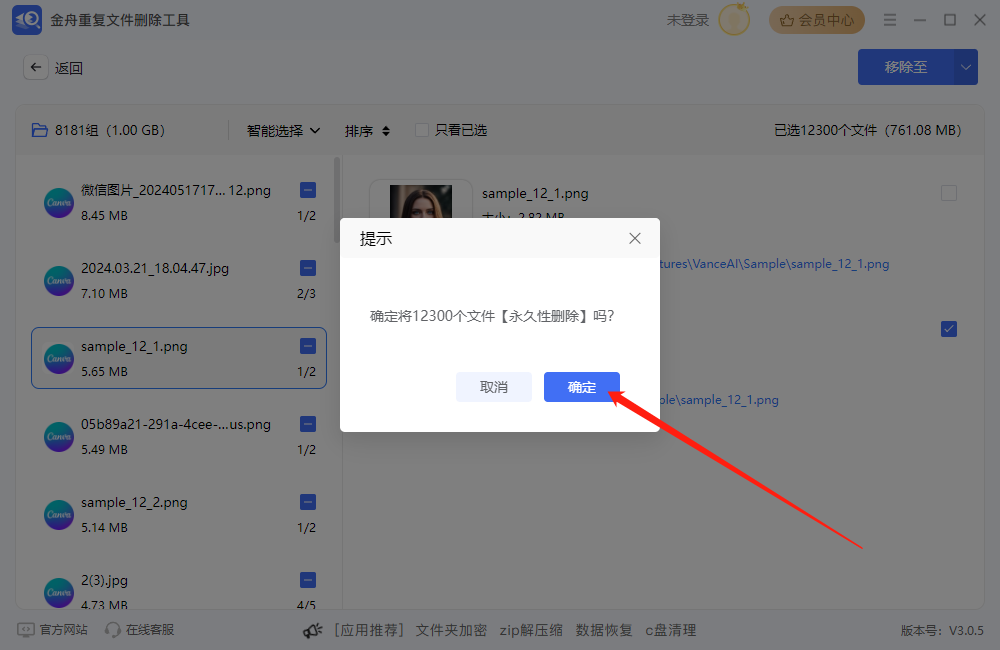Expand the 移除至 dropdown arrow
Screen dimensions: 1000x650
(966, 67)
